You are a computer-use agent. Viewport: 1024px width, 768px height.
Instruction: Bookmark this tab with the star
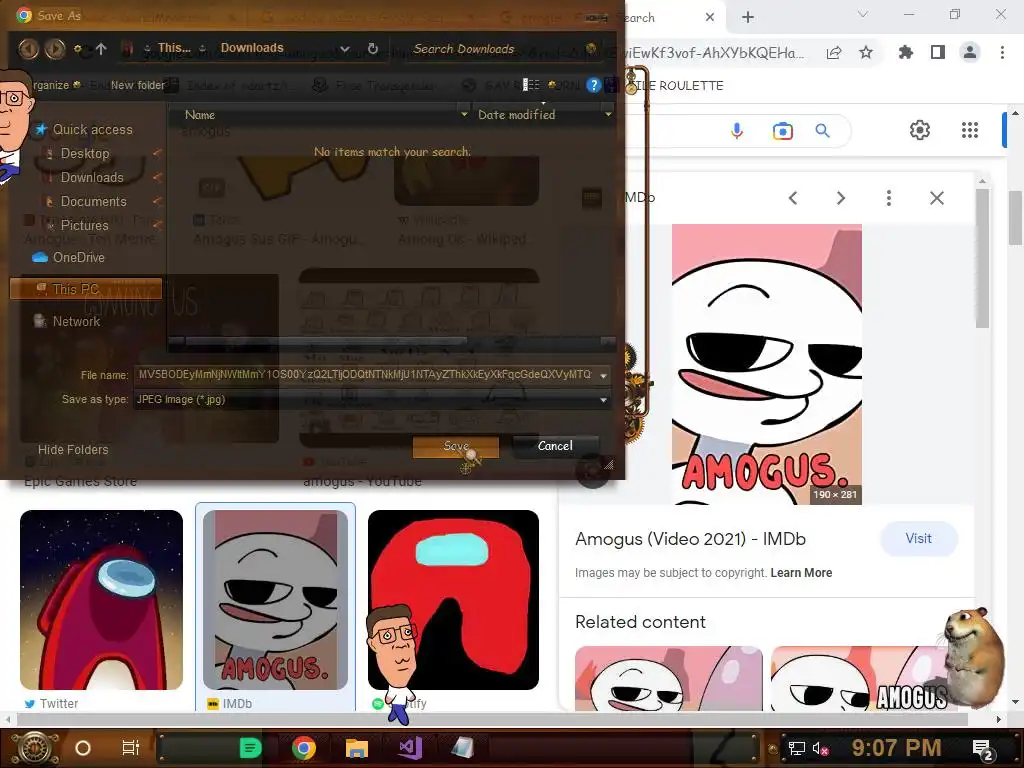(866, 52)
